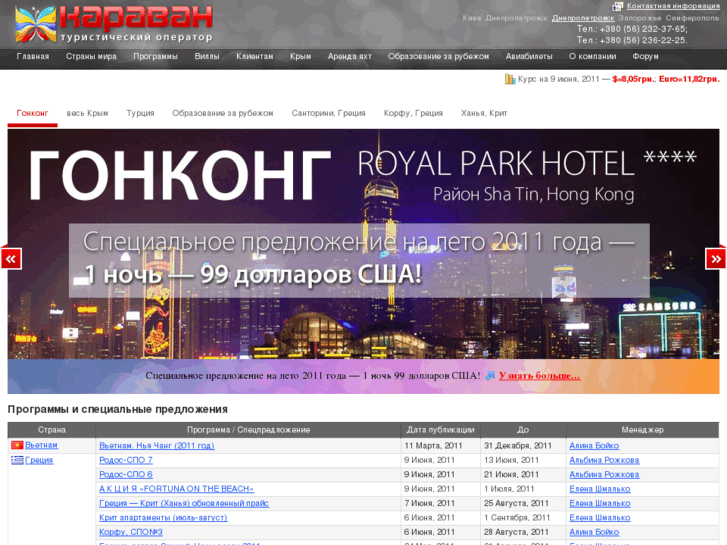
Task: Click the exchange rate text $=8,05грн
Action: coord(633,79)
